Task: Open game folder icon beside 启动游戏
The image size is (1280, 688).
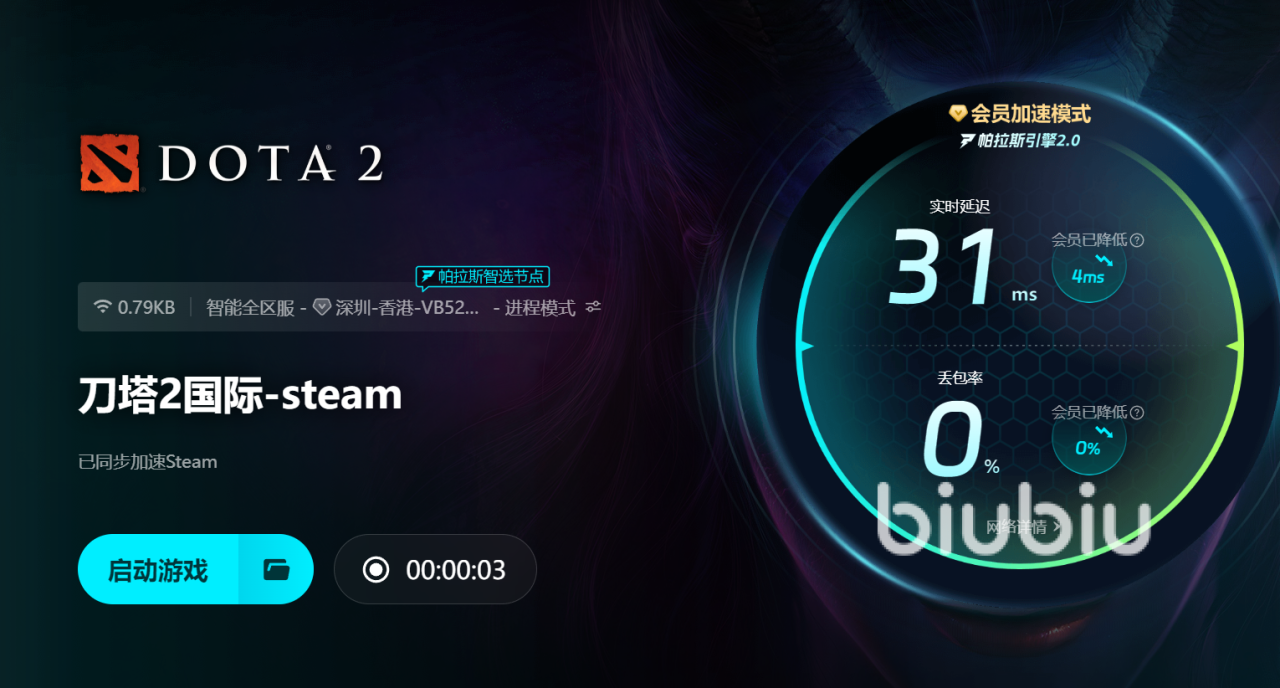Action: pos(276,570)
